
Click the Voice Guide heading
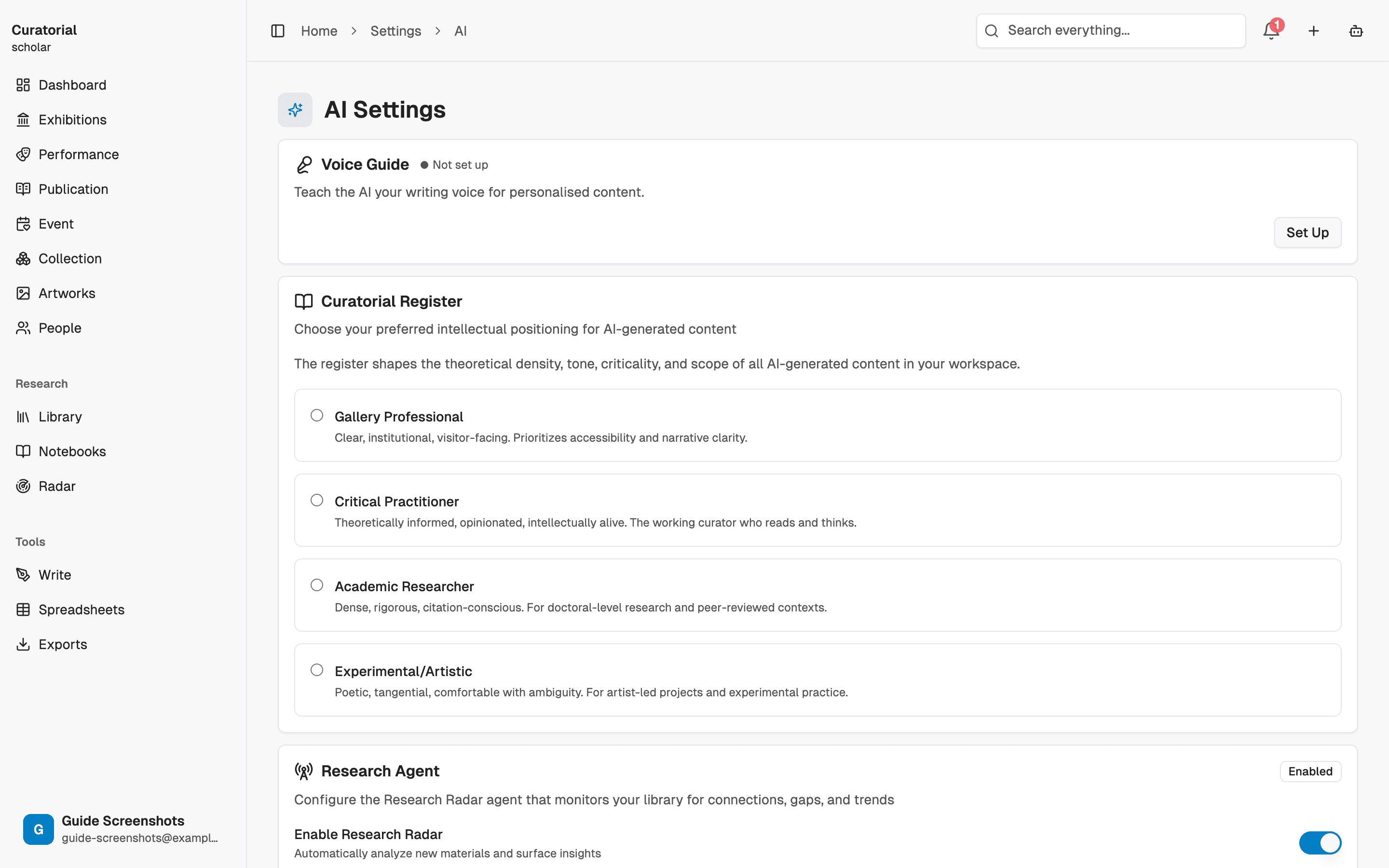365,165
